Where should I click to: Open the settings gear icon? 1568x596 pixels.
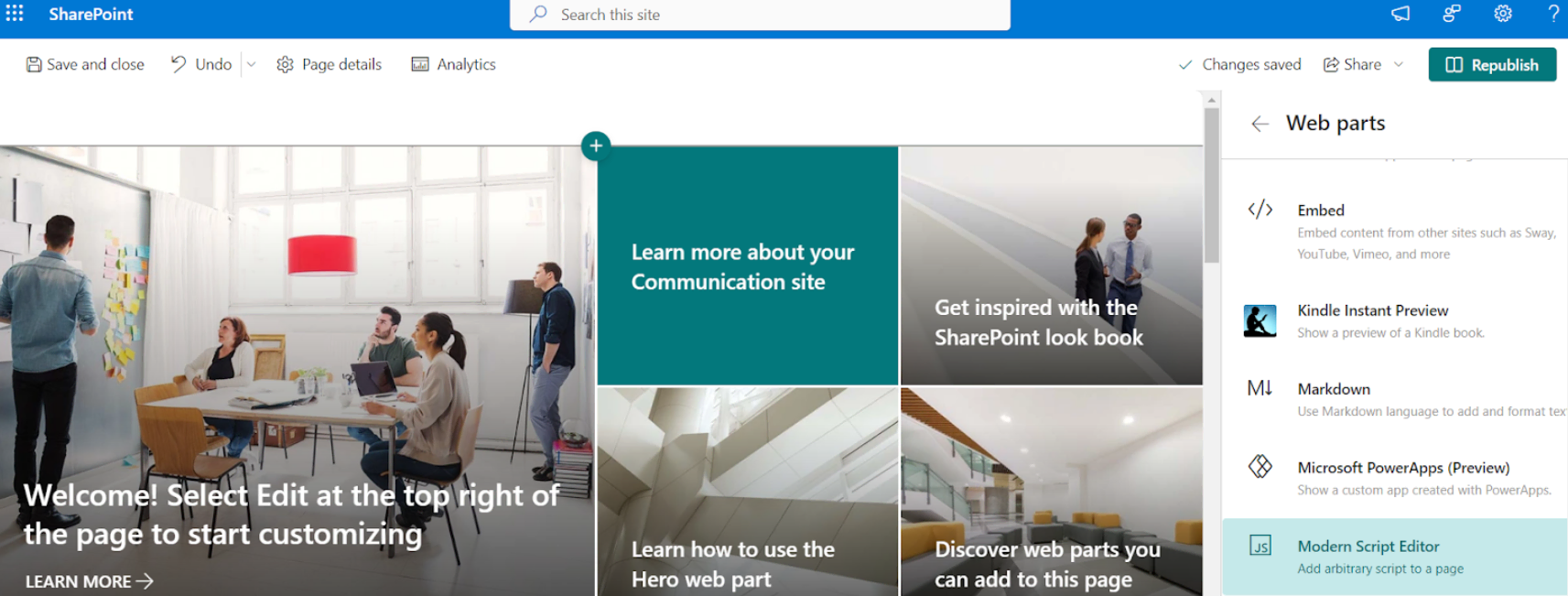pos(1503,14)
